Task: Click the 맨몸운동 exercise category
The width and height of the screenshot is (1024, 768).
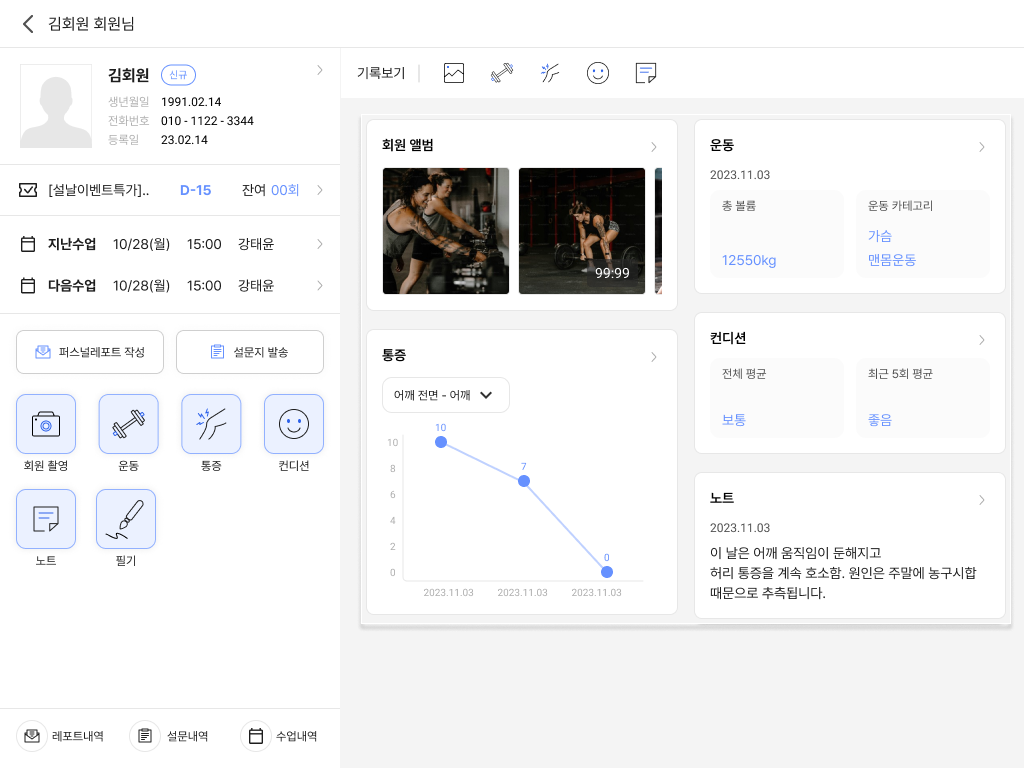Action: 891,260
